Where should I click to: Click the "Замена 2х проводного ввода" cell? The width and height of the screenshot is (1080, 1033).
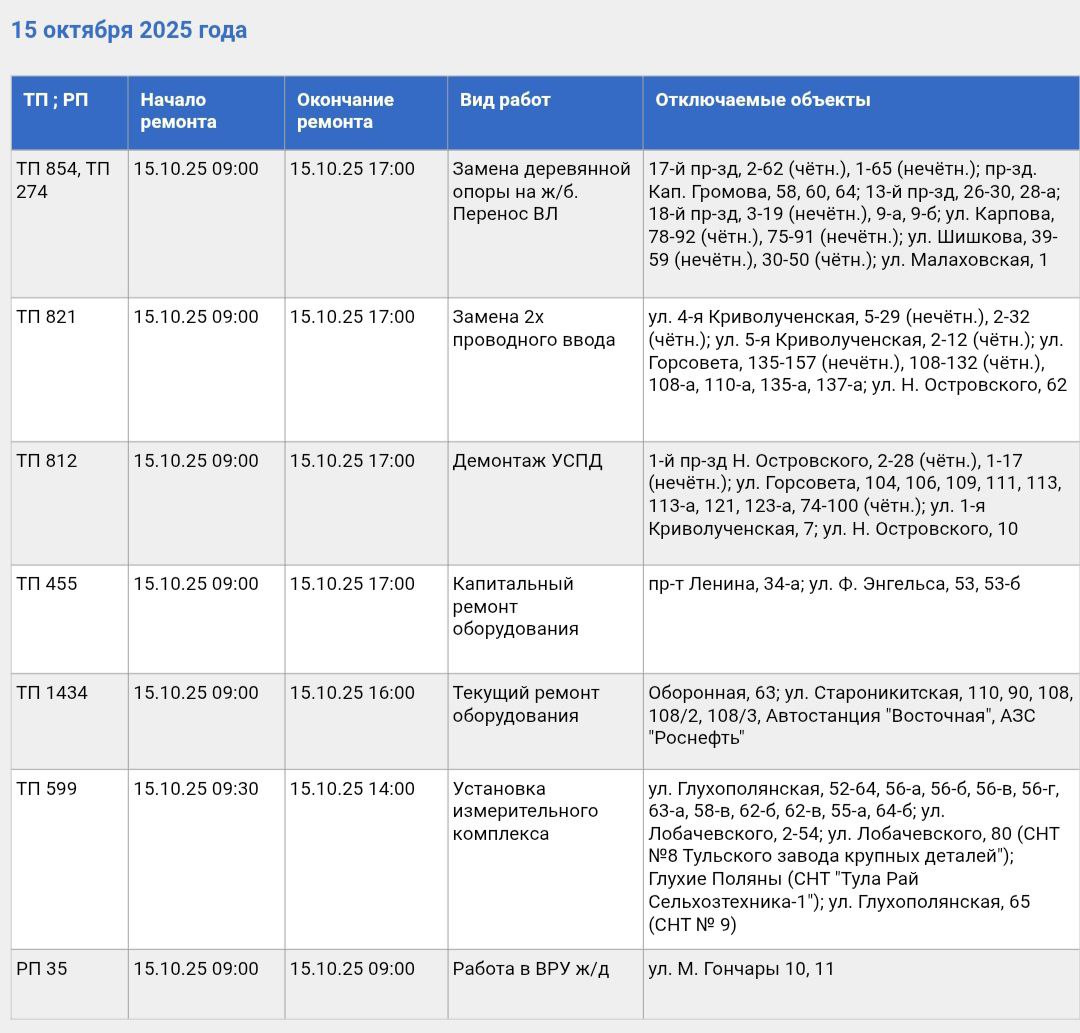pos(533,329)
